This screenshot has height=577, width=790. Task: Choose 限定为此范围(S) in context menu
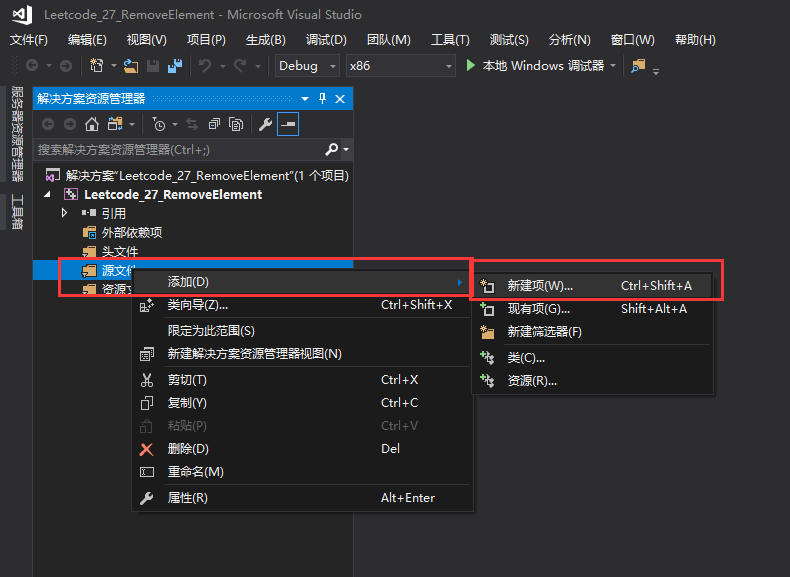pos(302,331)
